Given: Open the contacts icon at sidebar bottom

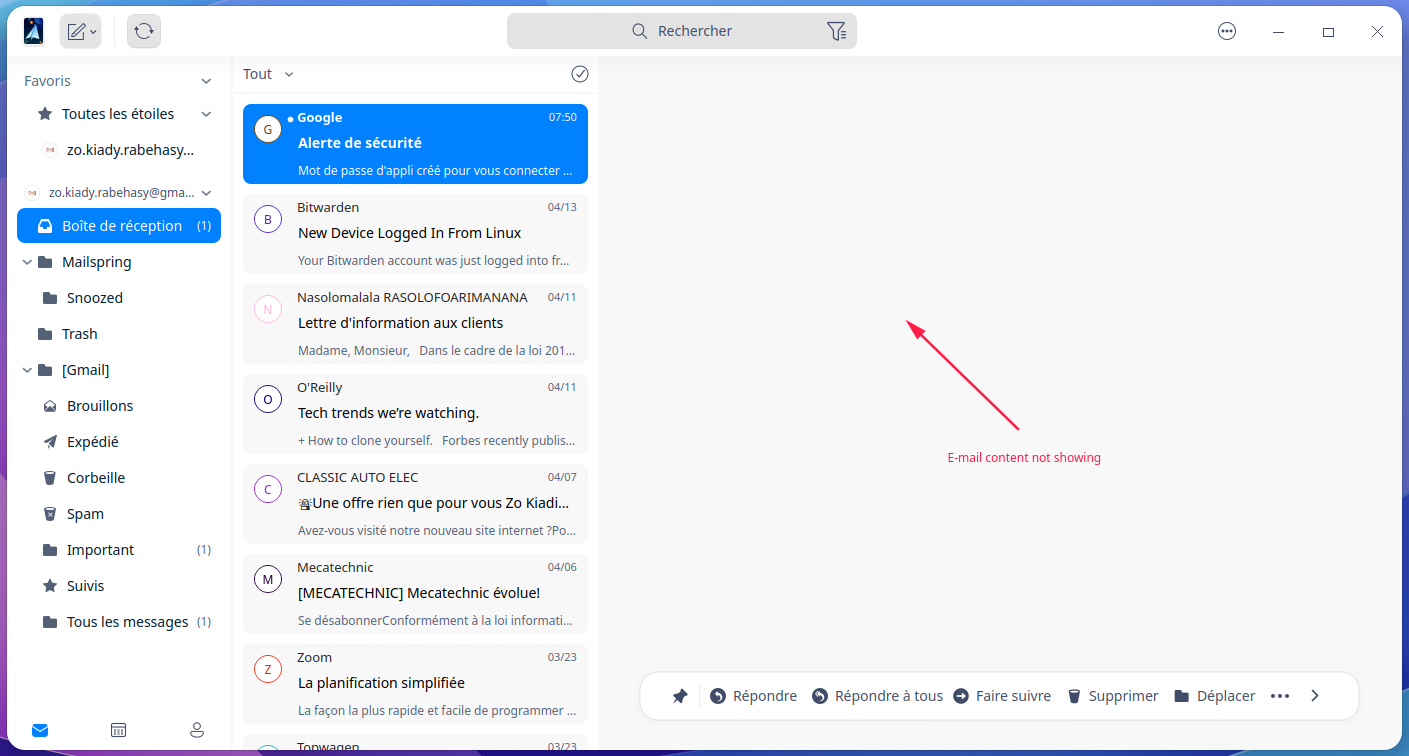Looking at the screenshot, I should pyautogui.click(x=197, y=730).
